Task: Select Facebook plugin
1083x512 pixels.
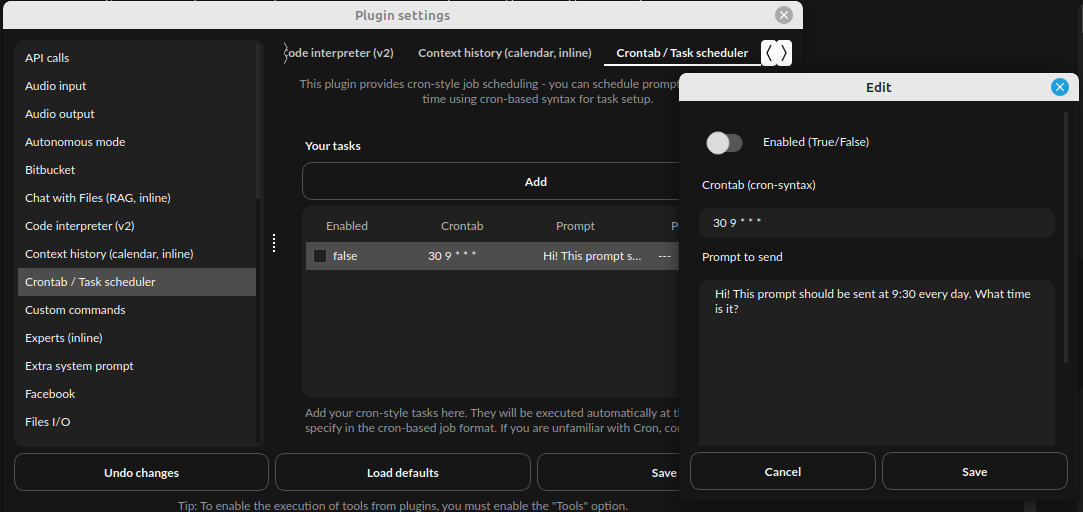Action: coord(135,394)
